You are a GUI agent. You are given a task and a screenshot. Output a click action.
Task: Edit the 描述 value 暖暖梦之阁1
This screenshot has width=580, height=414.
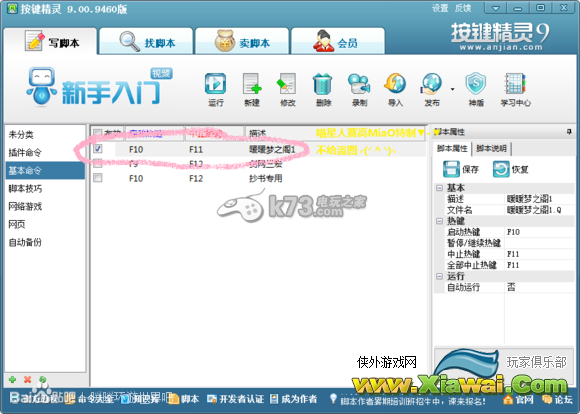pyautogui.click(x=540, y=199)
